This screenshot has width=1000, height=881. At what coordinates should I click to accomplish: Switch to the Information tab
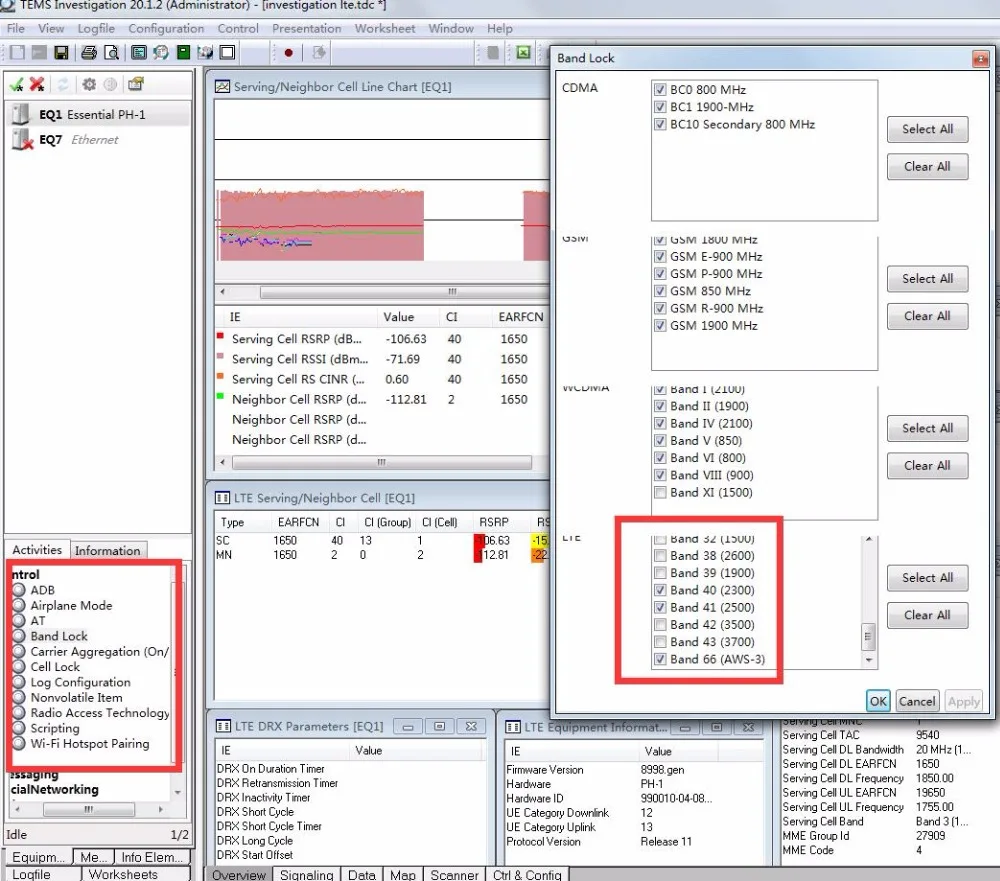[x=108, y=551]
